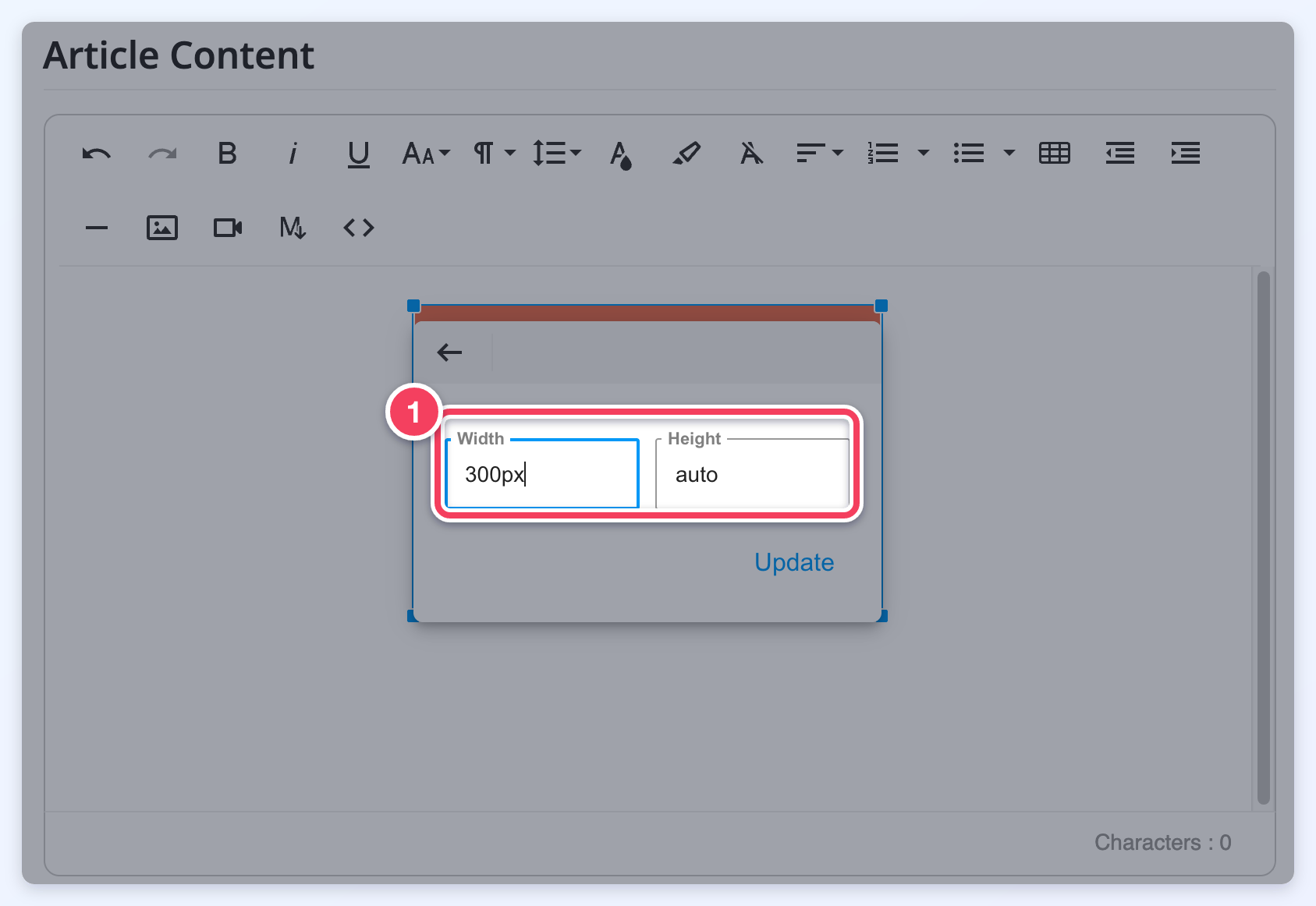The width and height of the screenshot is (1316, 906).
Task: Open the paragraph format dropdown
Action: [x=495, y=154]
